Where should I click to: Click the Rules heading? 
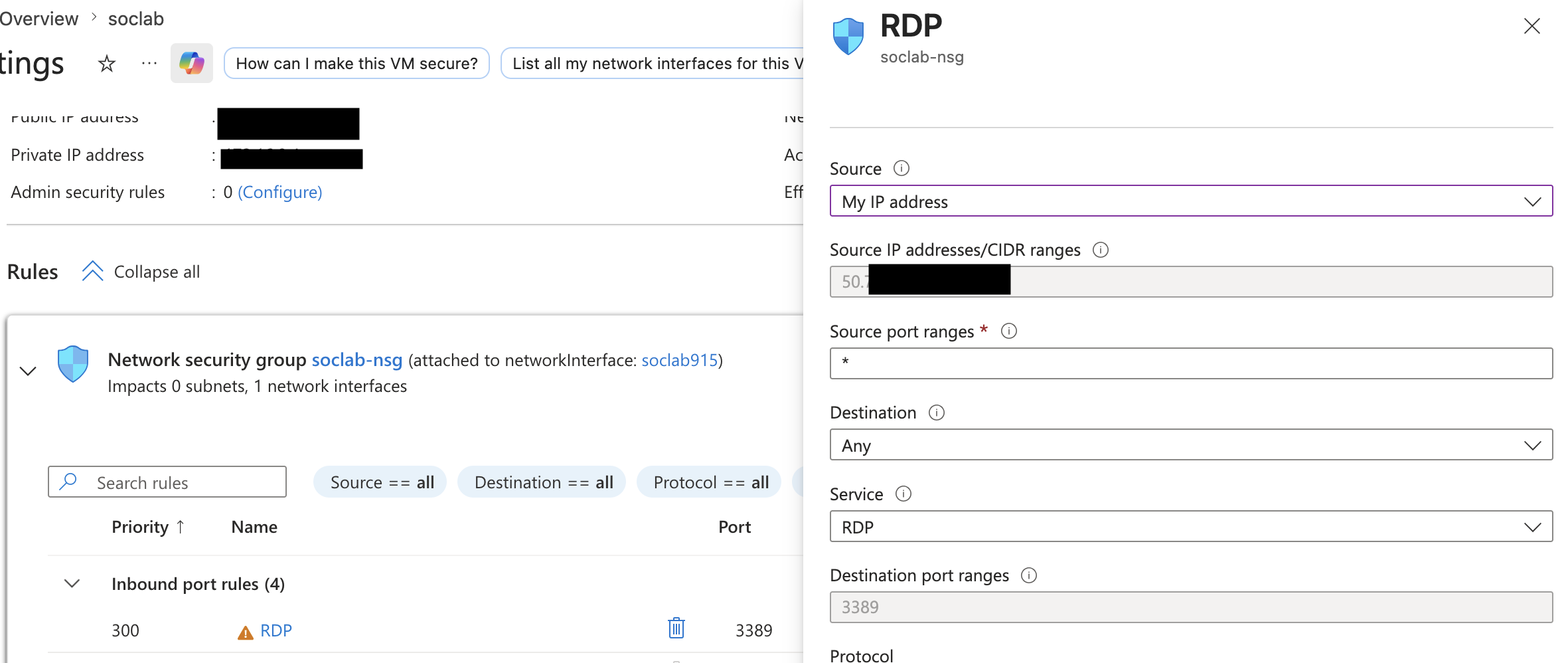33,272
